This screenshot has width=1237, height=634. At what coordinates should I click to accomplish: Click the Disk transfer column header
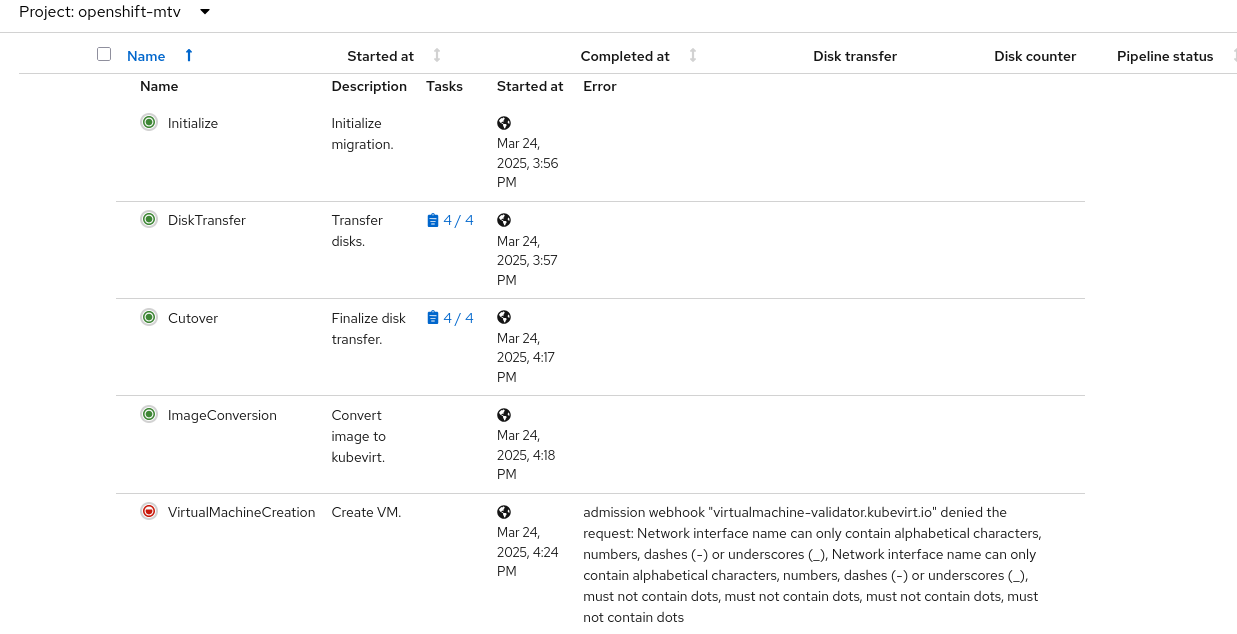[855, 56]
